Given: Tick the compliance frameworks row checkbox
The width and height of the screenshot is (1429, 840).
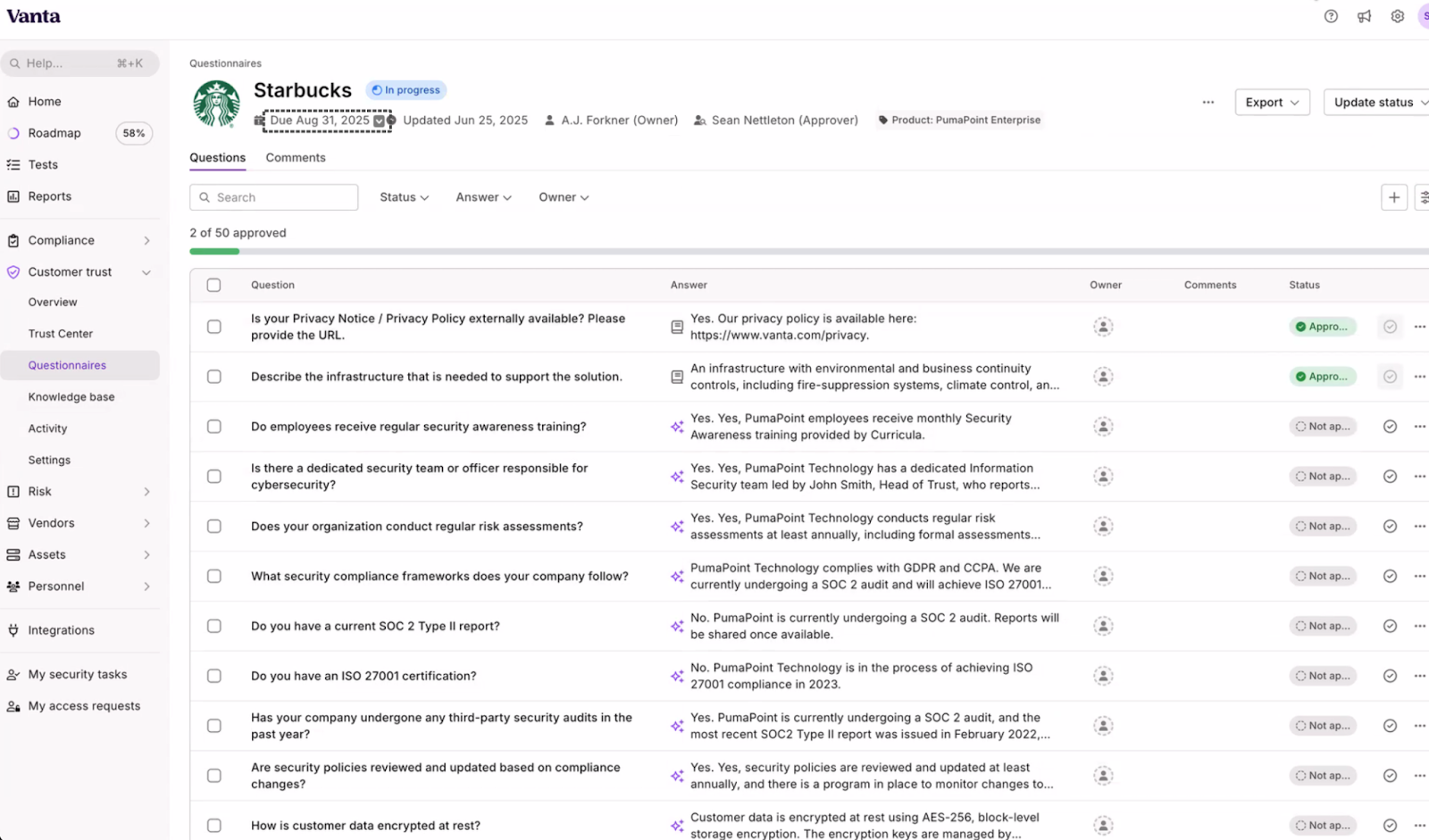Looking at the screenshot, I should [x=213, y=577].
